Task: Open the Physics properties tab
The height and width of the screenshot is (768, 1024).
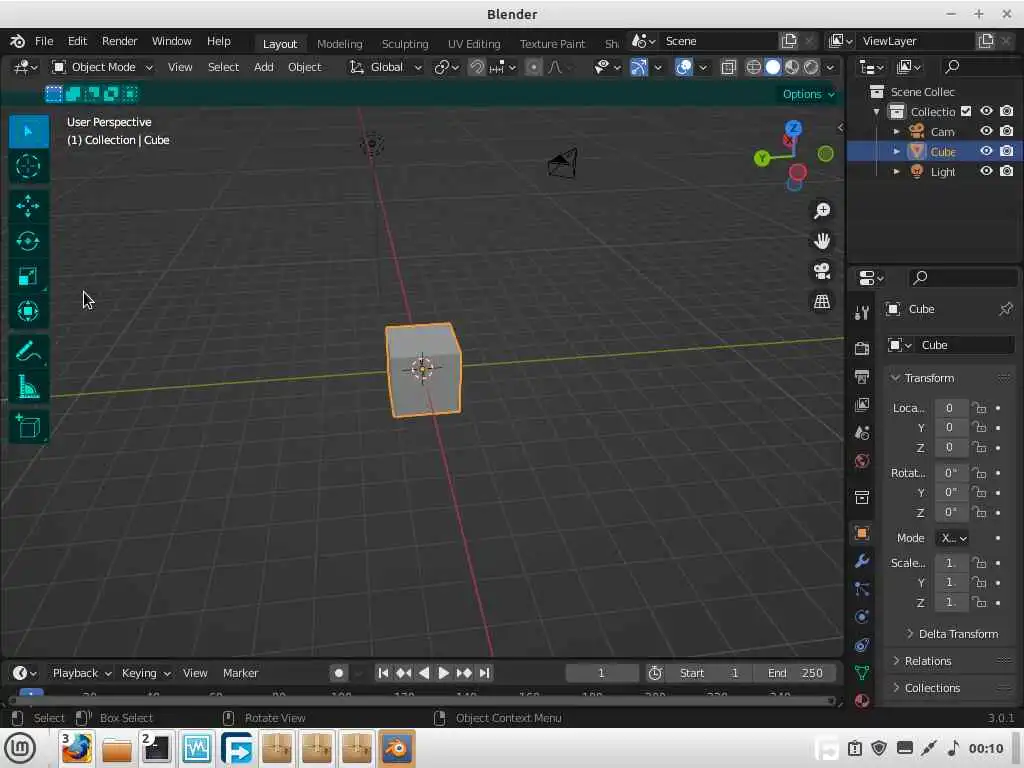Action: 862,617
